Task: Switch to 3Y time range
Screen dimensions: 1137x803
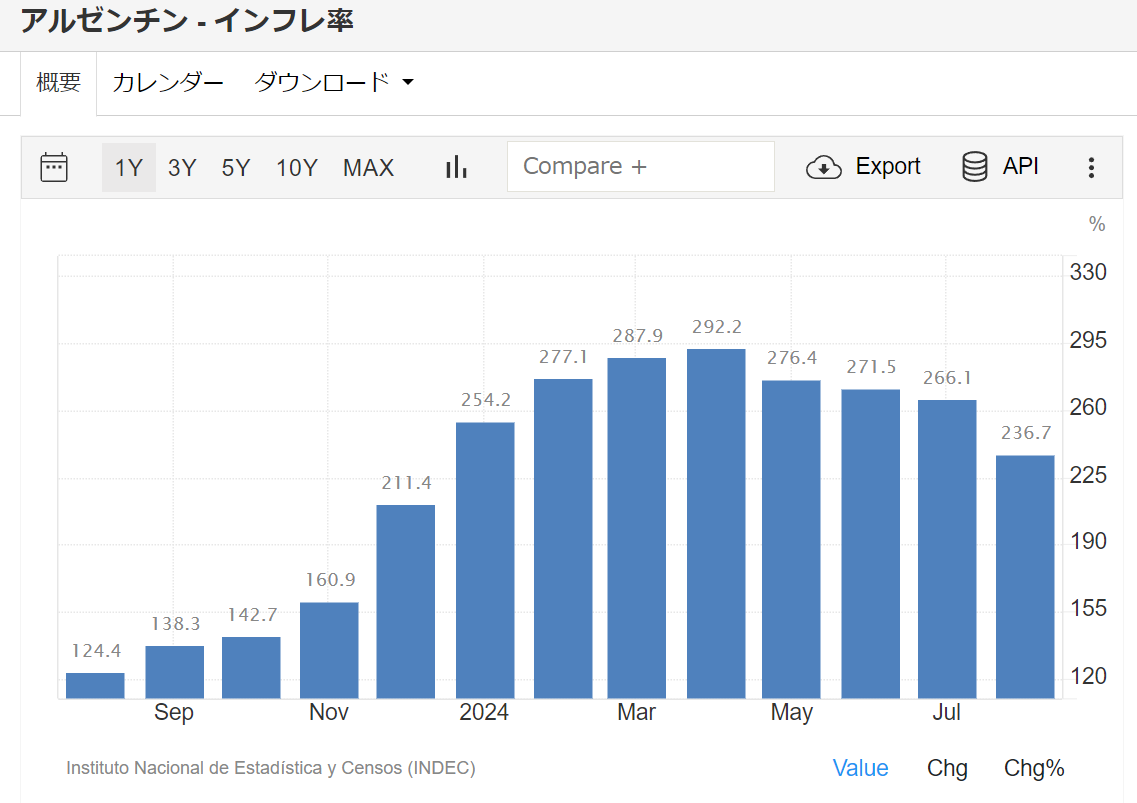Action: tap(182, 167)
